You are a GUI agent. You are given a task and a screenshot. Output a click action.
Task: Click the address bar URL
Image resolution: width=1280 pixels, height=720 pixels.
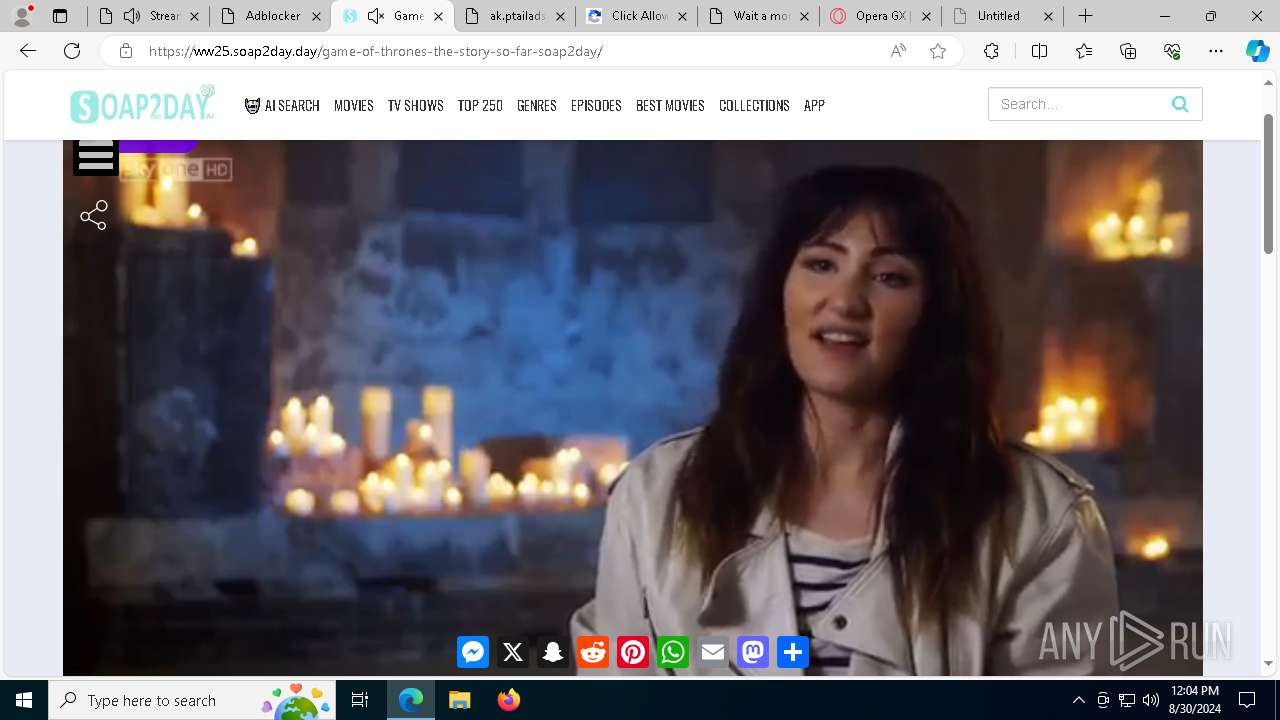375,51
